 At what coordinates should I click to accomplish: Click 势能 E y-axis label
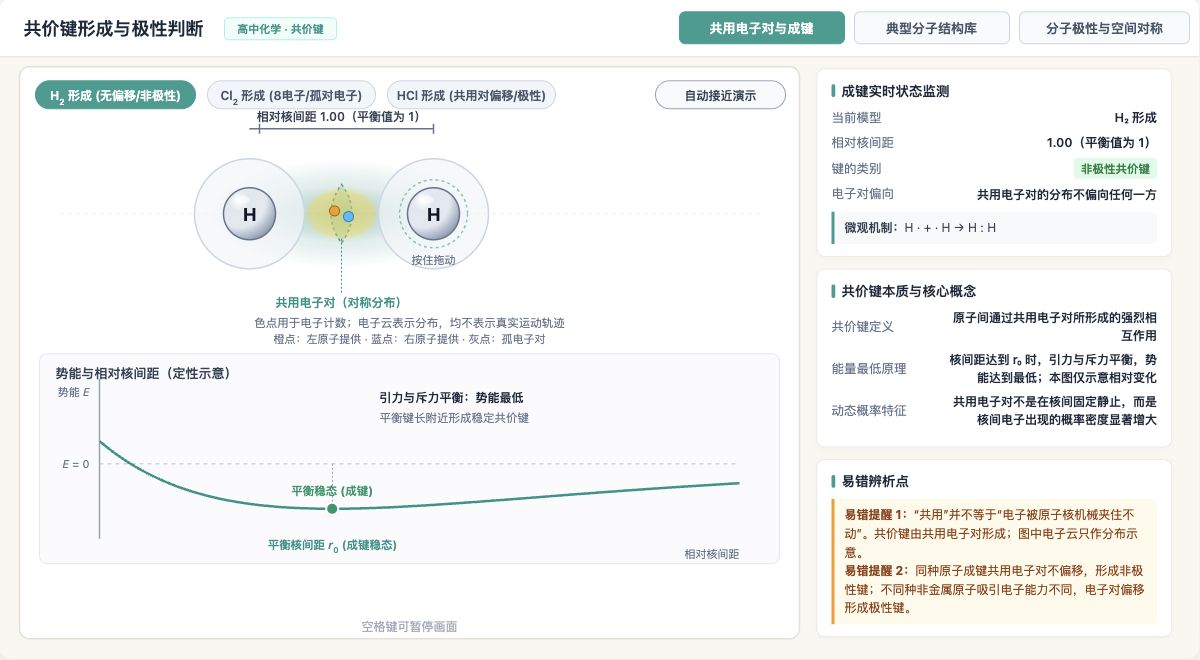(74, 392)
